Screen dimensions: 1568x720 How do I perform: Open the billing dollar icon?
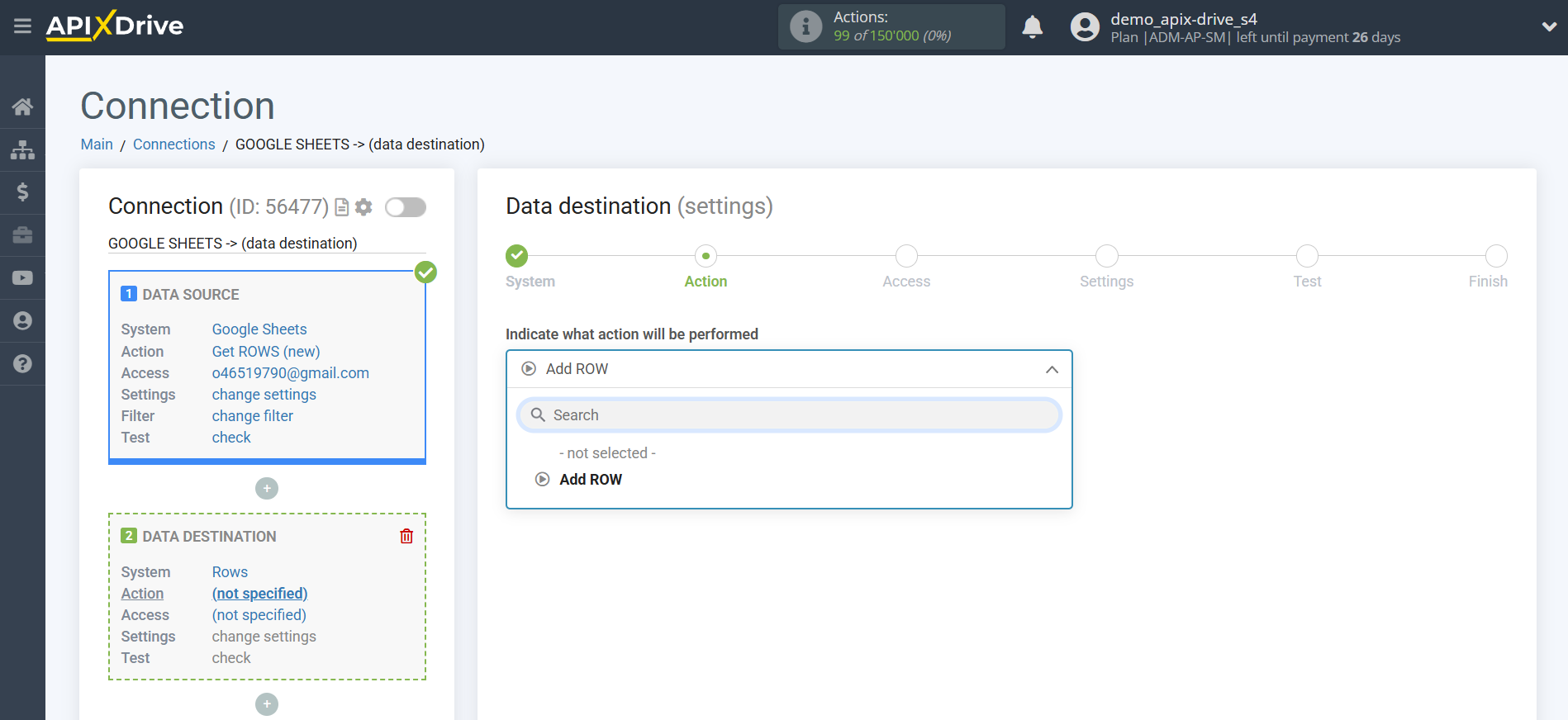[x=22, y=192]
